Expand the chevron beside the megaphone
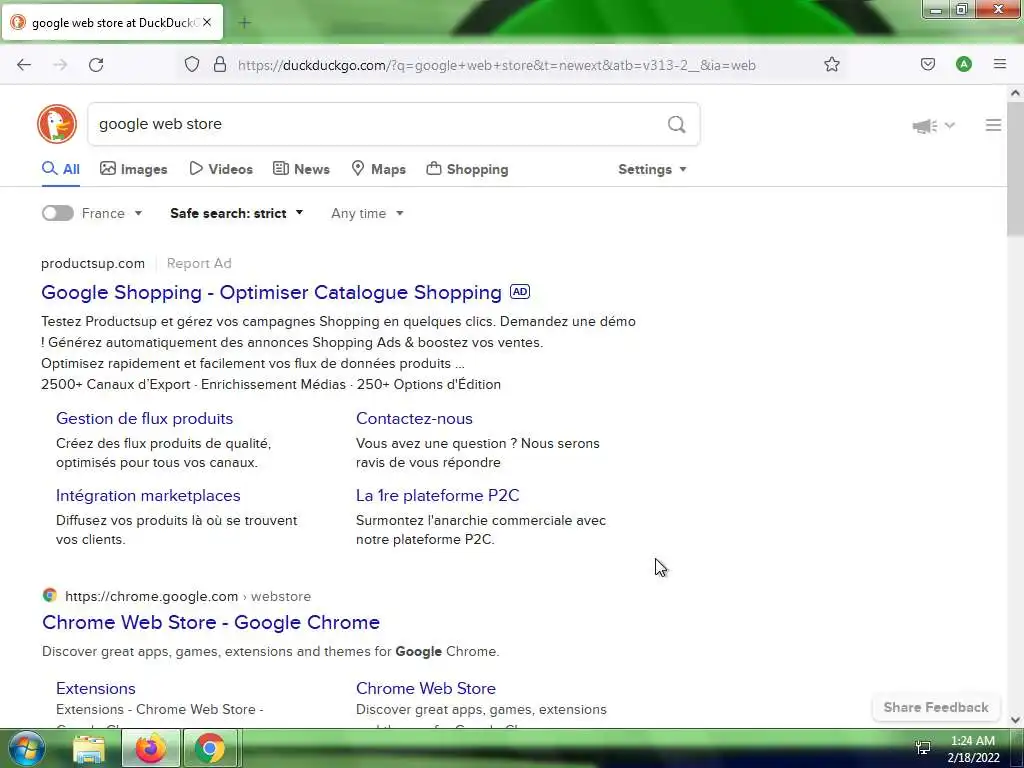Screen dimensions: 1024x768 [x=950, y=125]
